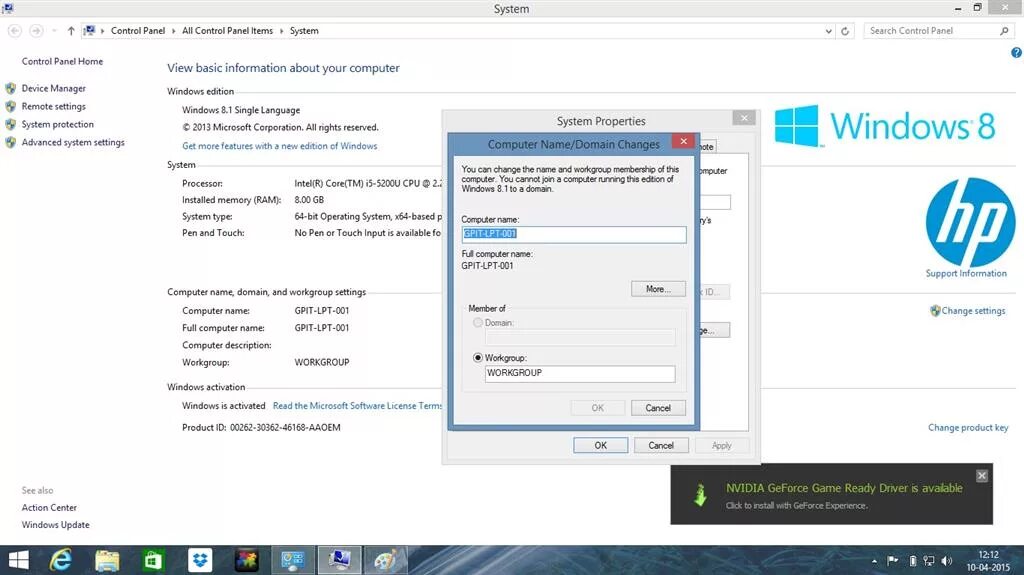
Task: Go to Control Panel Home
Action: point(62,61)
